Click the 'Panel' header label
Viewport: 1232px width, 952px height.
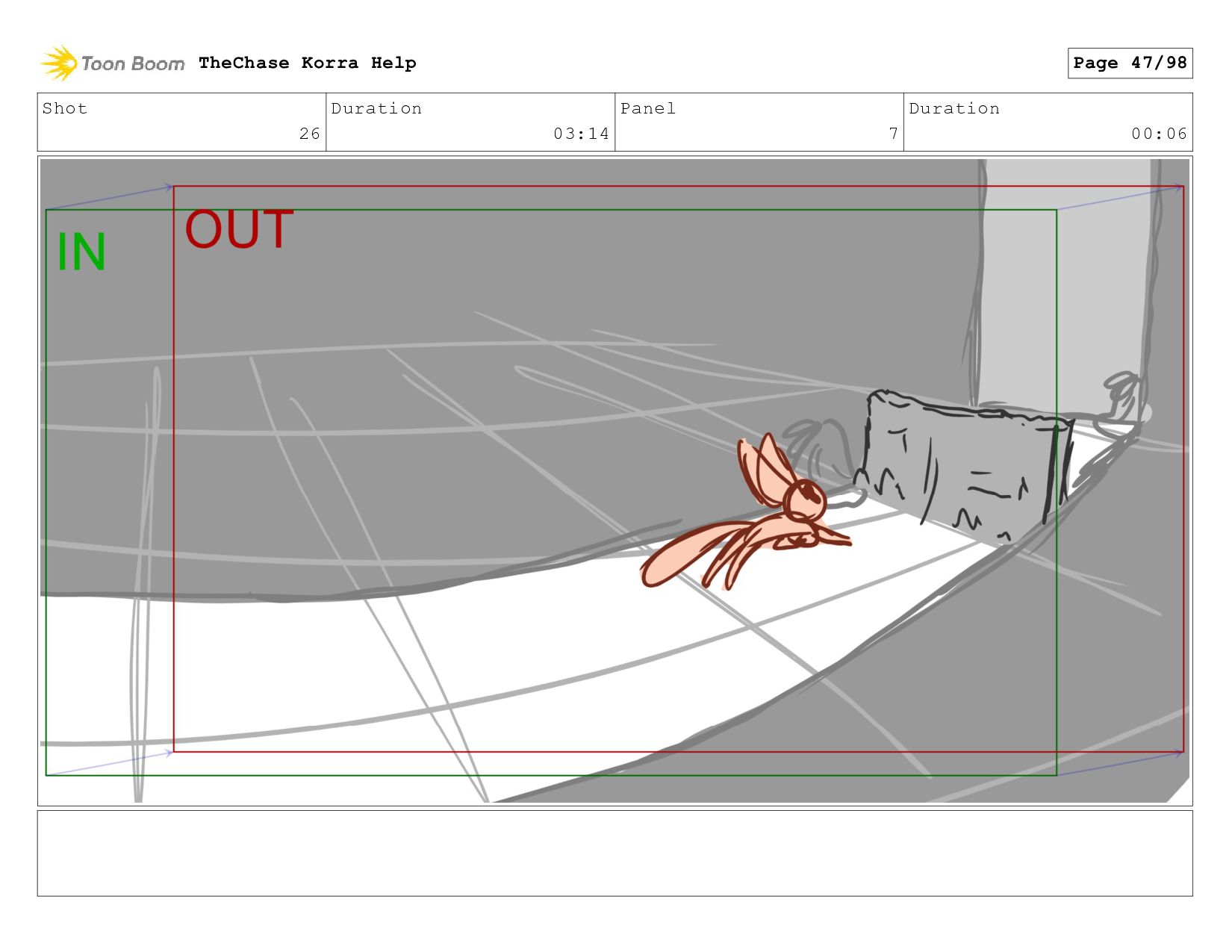pos(648,108)
